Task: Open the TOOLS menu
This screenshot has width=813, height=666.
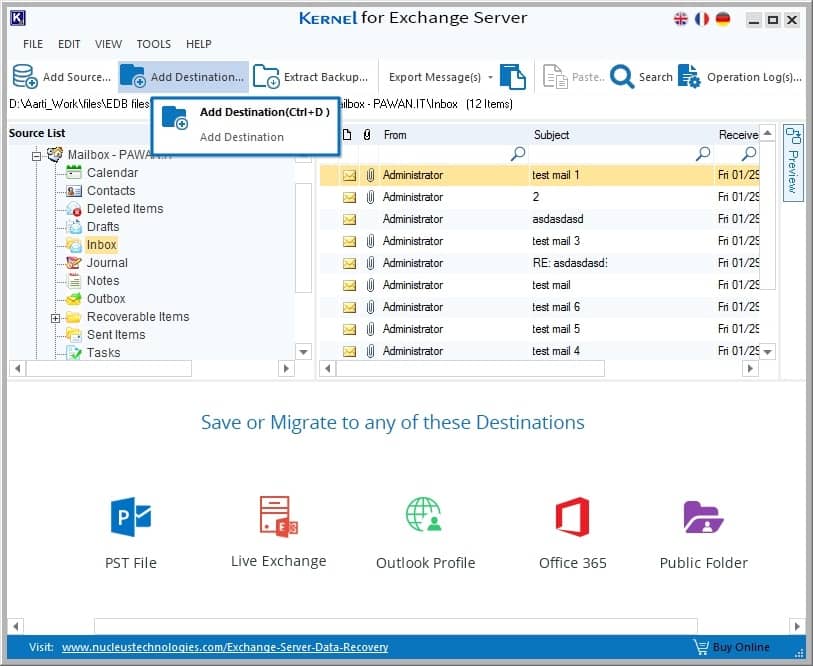Action: (153, 44)
